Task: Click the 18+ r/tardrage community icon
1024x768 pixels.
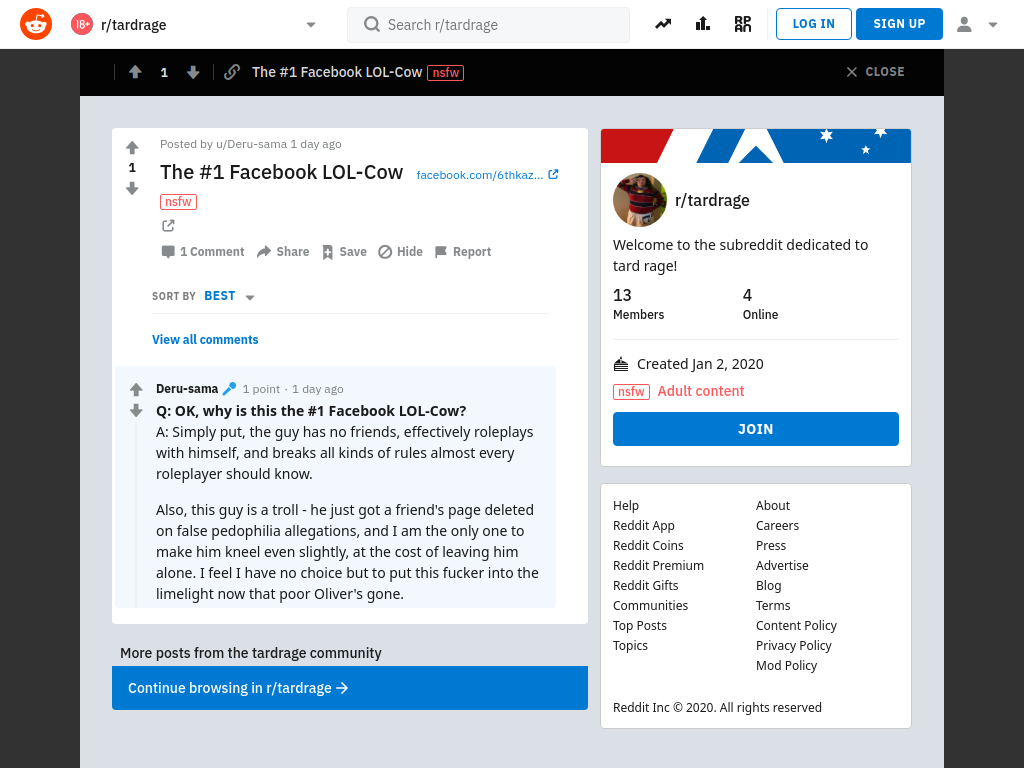Action: 82,24
